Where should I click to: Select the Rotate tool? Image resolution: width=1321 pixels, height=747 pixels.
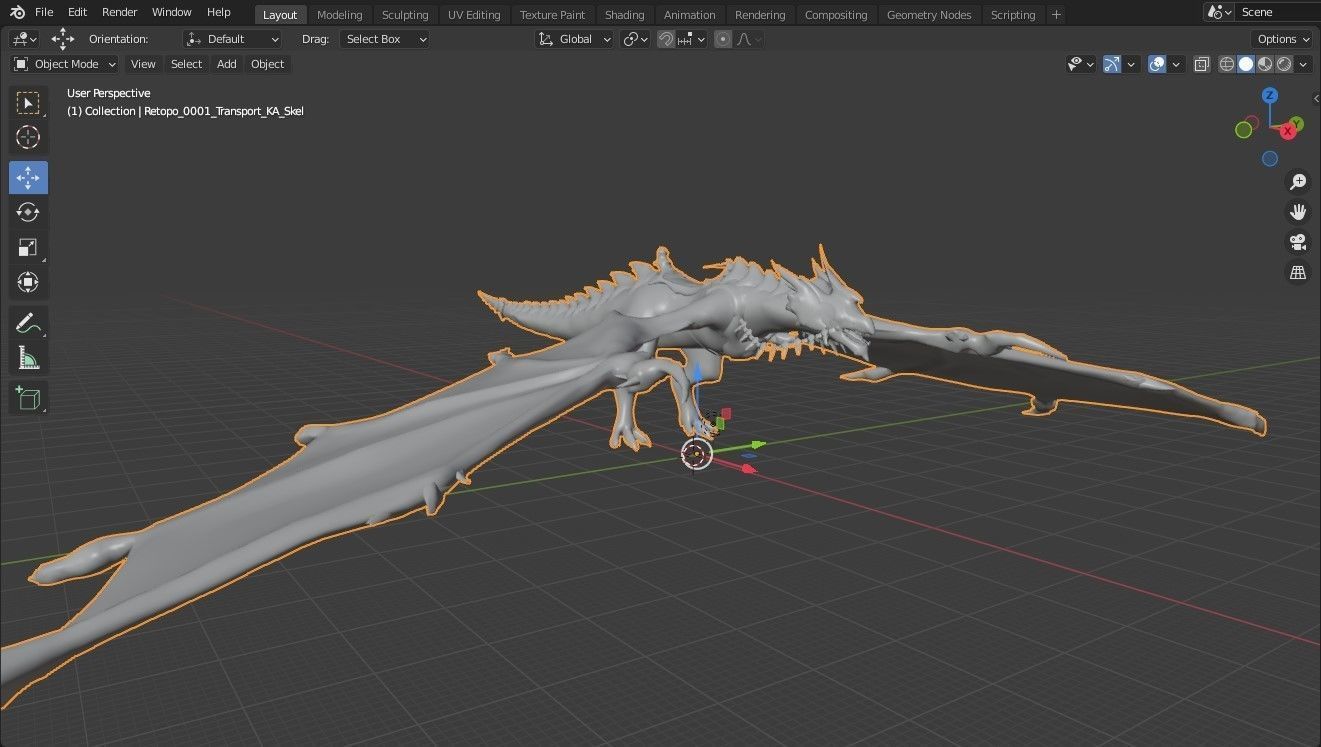[x=28, y=212]
